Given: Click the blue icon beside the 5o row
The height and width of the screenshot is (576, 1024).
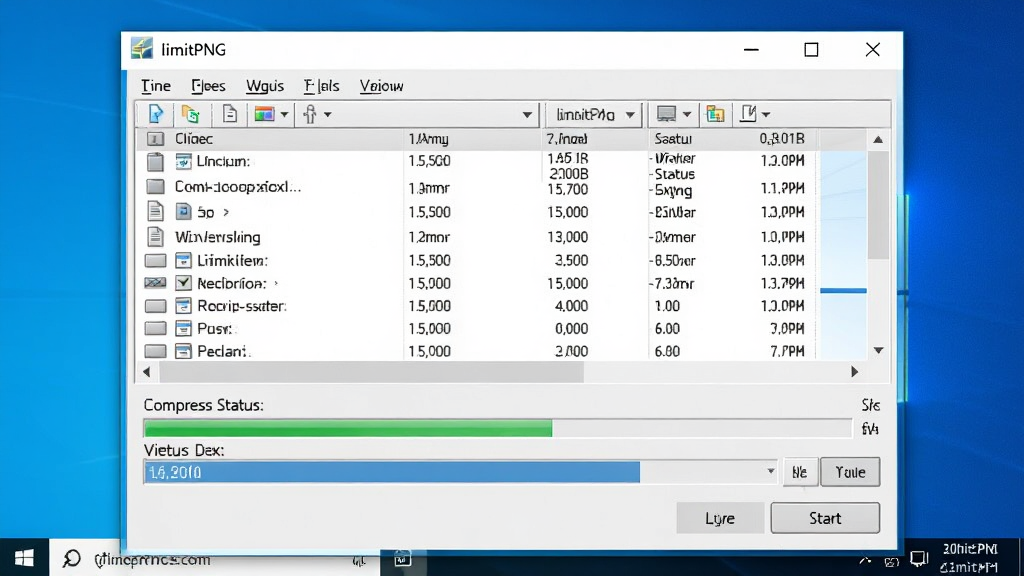Looking at the screenshot, I should point(184,212).
